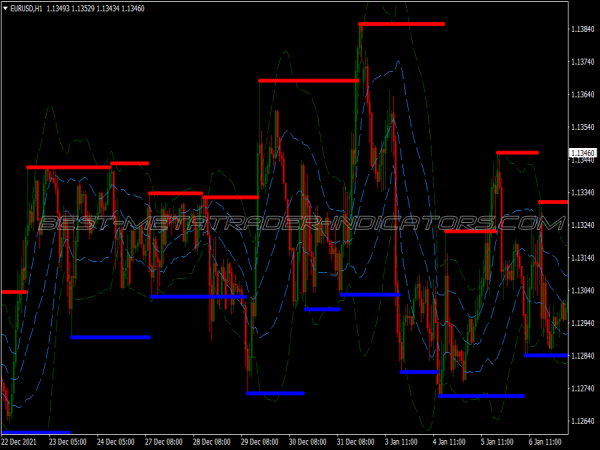Click the 6 Jan 11:00 time label

pyautogui.click(x=545, y=442)
